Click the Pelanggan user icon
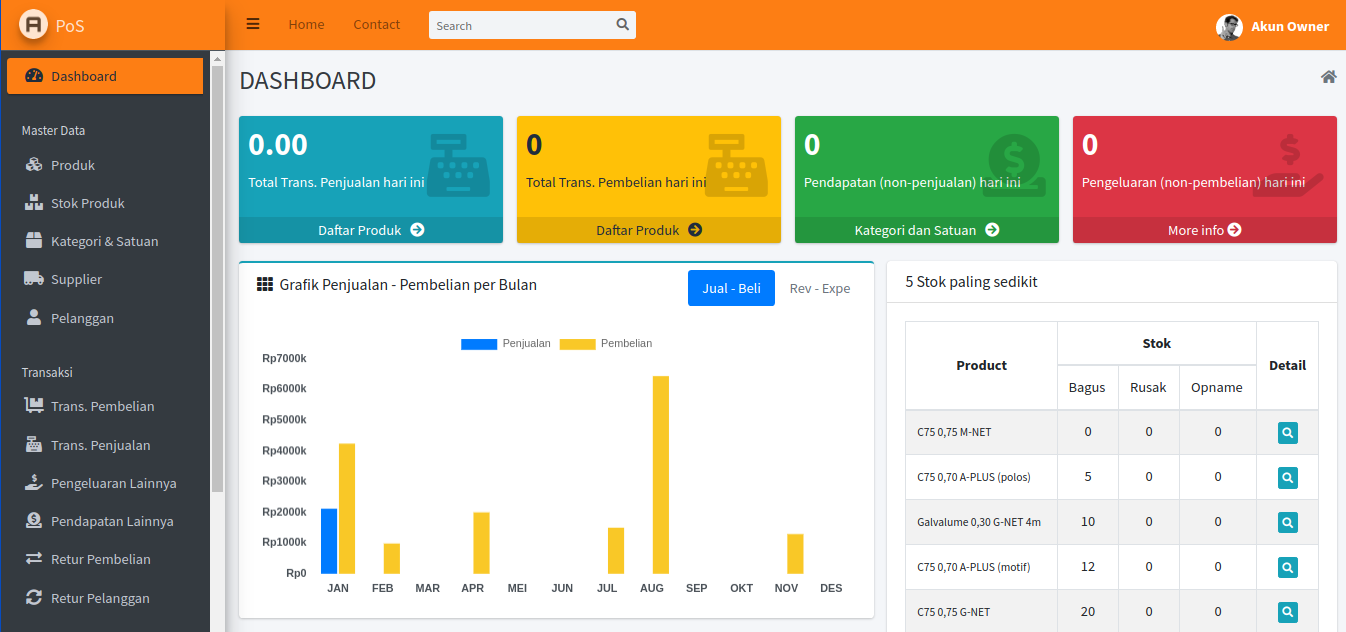1346x632 pixels. (x=34, y=318)
